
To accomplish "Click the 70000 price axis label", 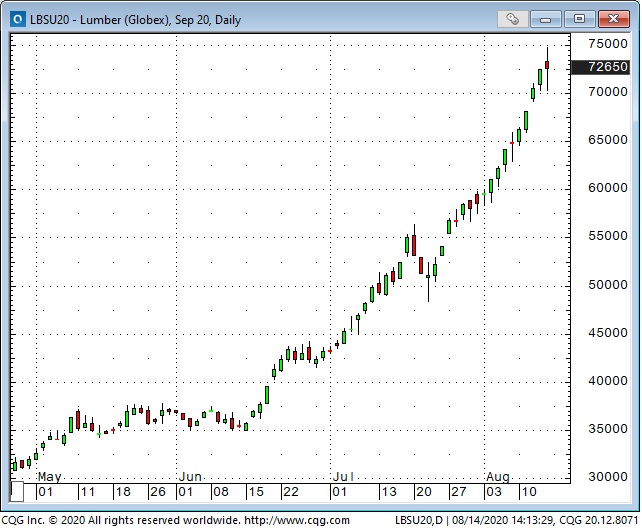I will click(608, 92).
